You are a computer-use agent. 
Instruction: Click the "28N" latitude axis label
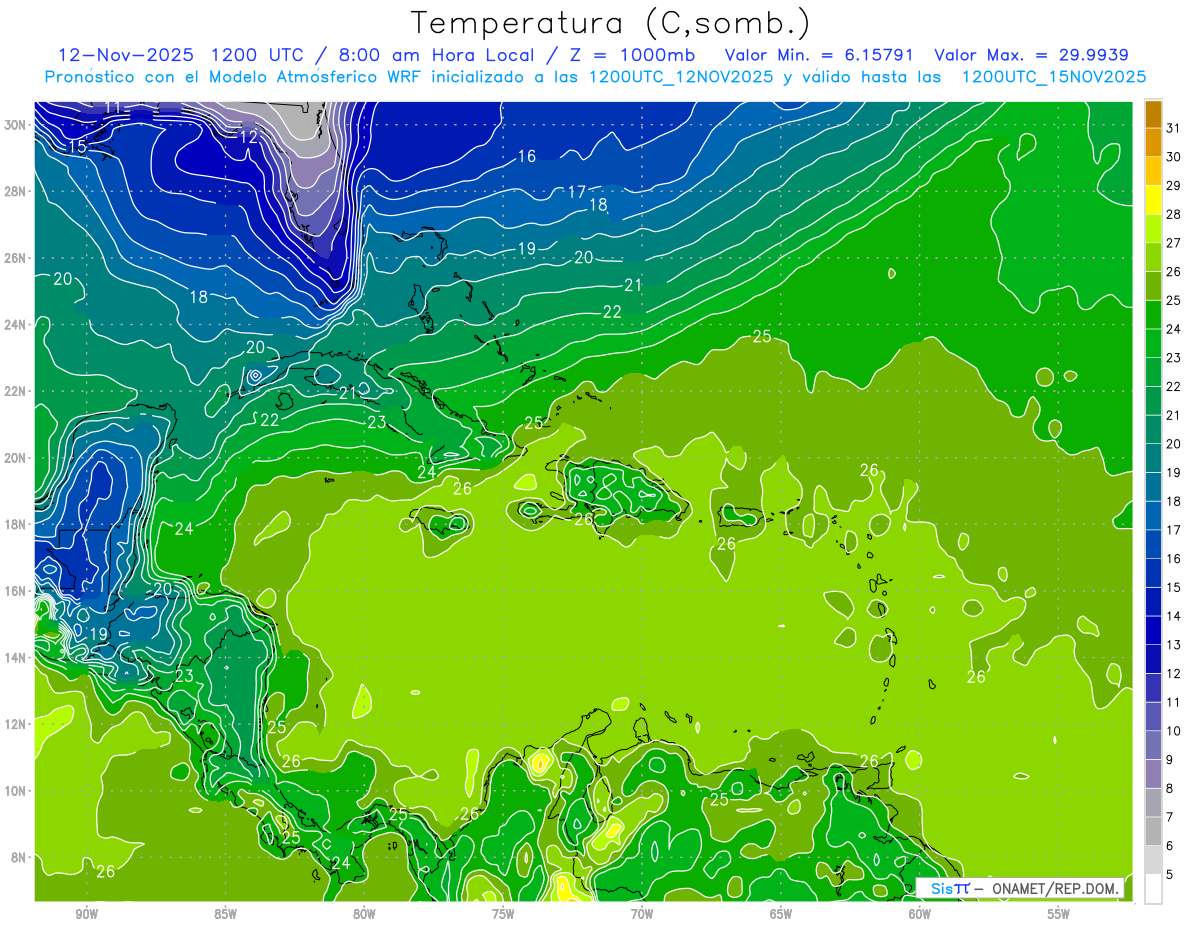point(15,191)
